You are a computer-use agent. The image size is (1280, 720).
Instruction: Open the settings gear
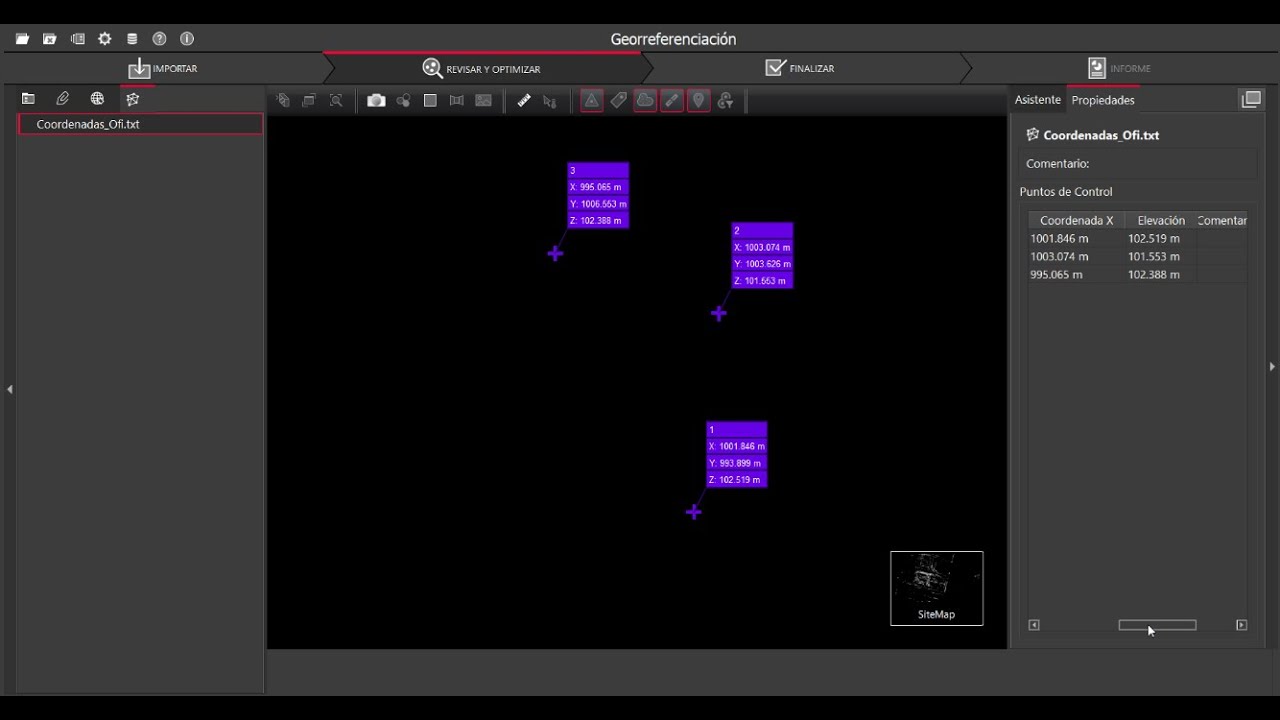pyautogui.click(x=105, y=39)
